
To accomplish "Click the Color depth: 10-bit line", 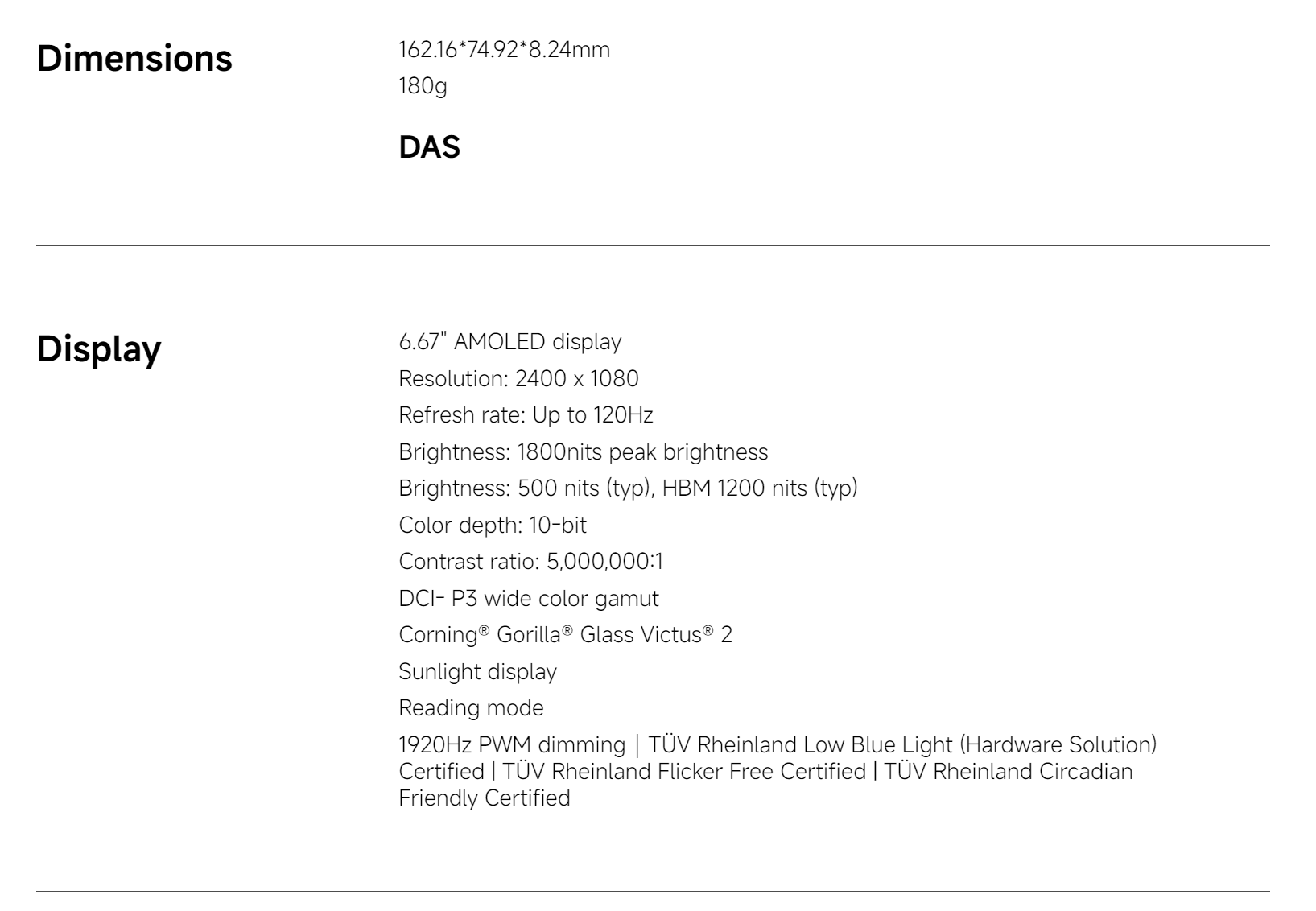I will [x=493, y=525].
